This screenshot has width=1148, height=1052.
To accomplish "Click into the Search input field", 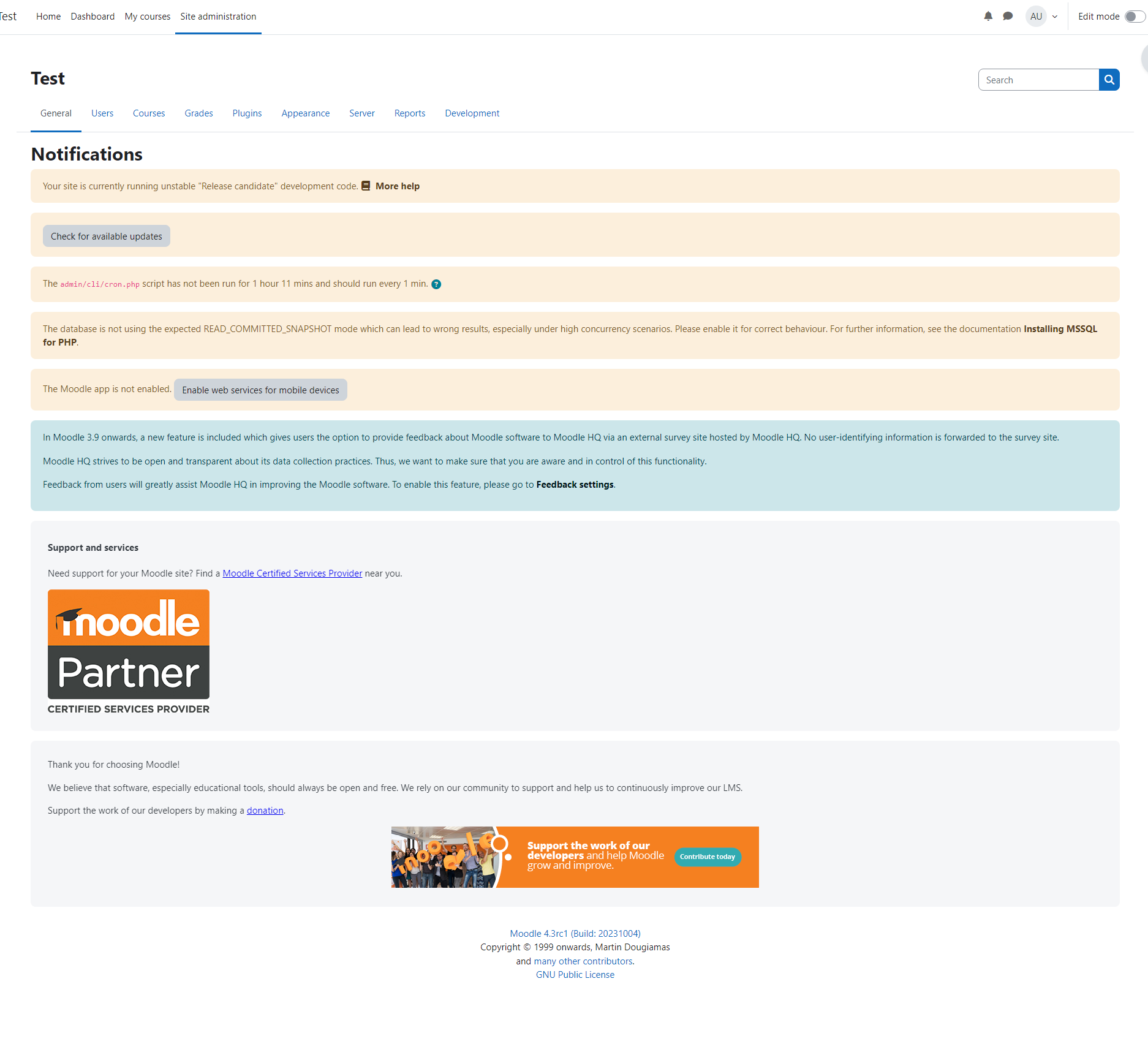I will 1038,80.
